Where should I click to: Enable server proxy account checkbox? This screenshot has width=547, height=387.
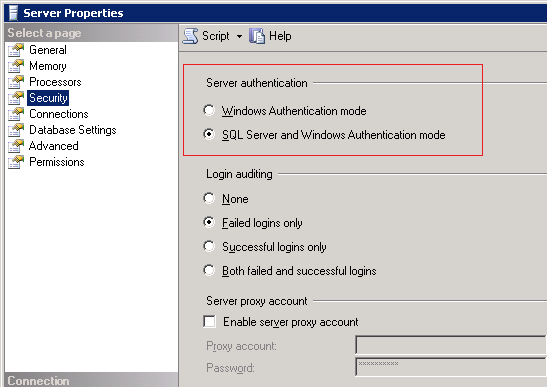209,321
